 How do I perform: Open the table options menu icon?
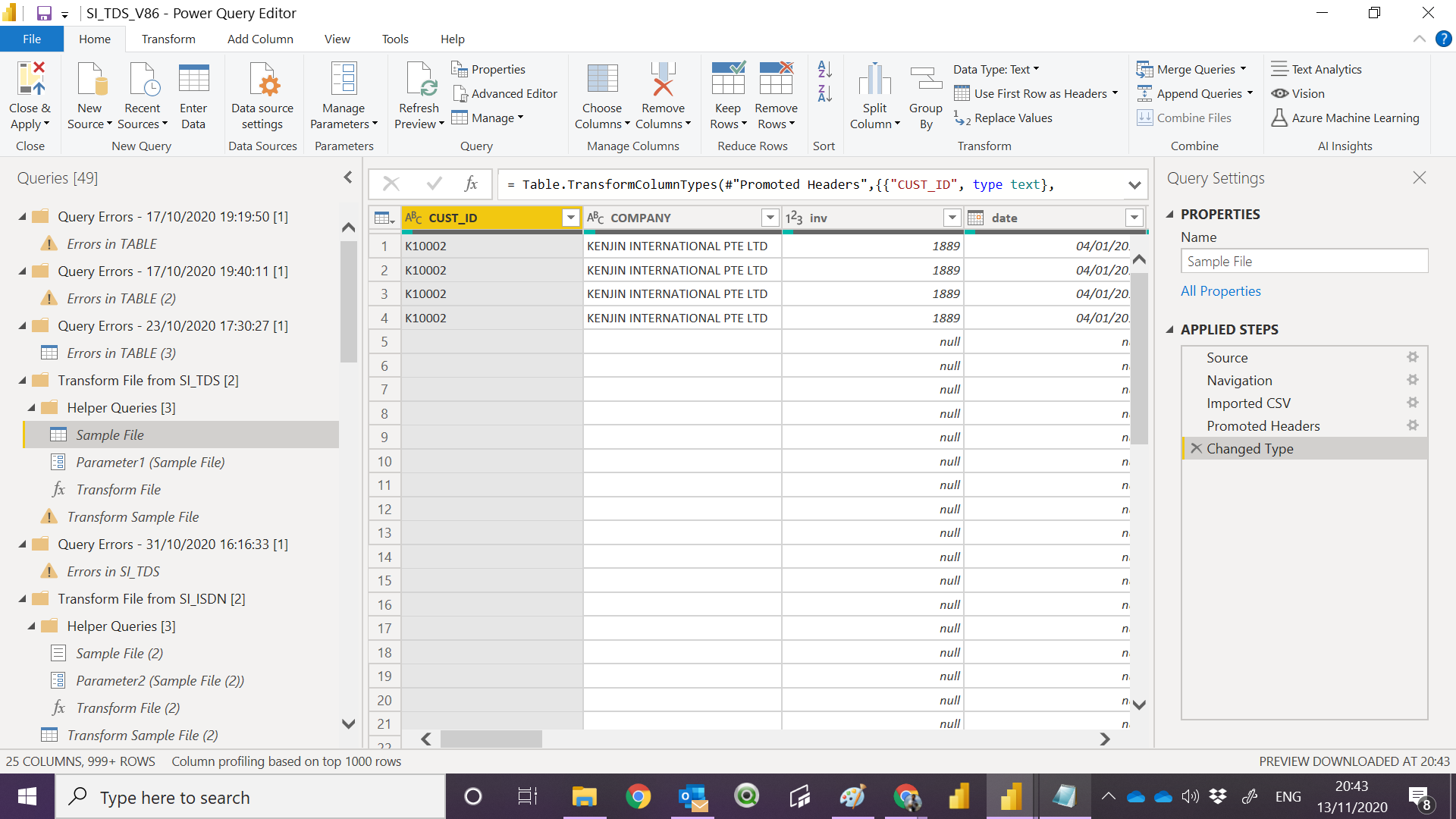point(384,218)
